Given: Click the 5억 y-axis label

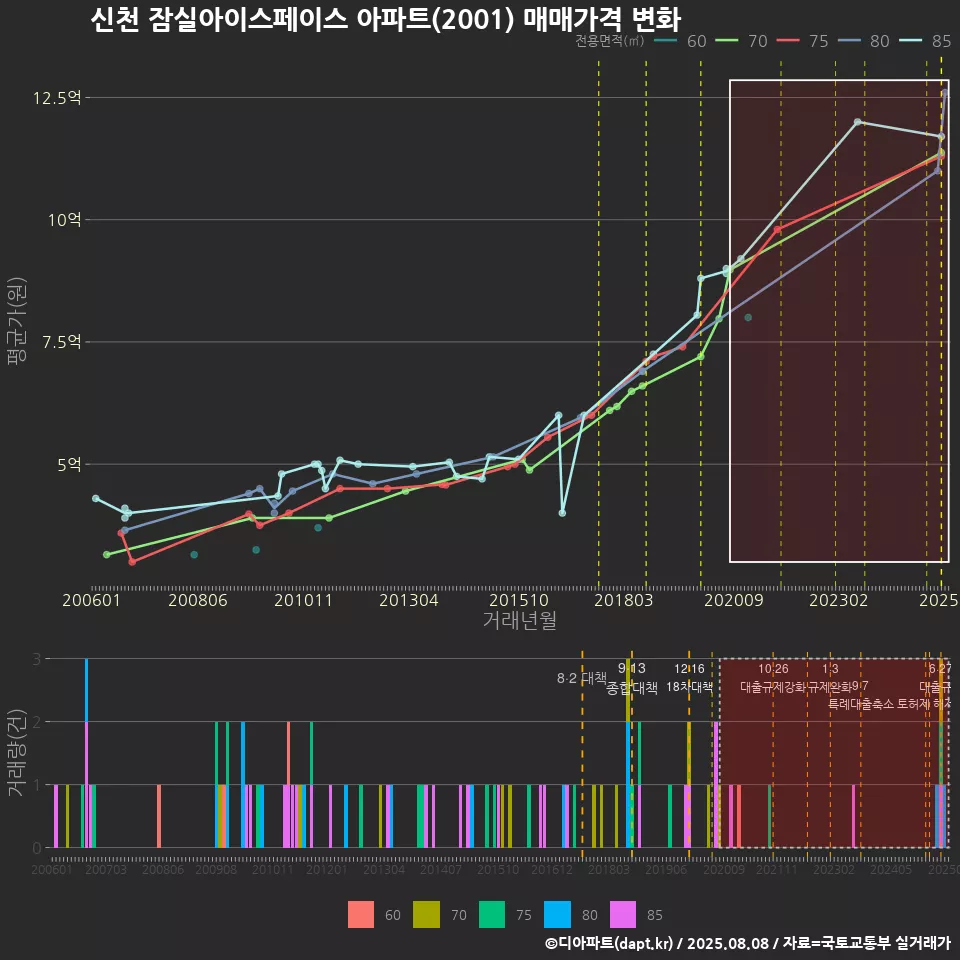Looking at the screenshot, I should point(69,464).
